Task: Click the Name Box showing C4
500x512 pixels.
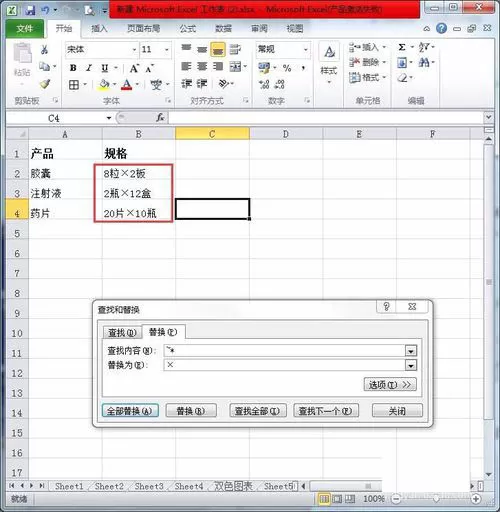Action: [54, 118]
